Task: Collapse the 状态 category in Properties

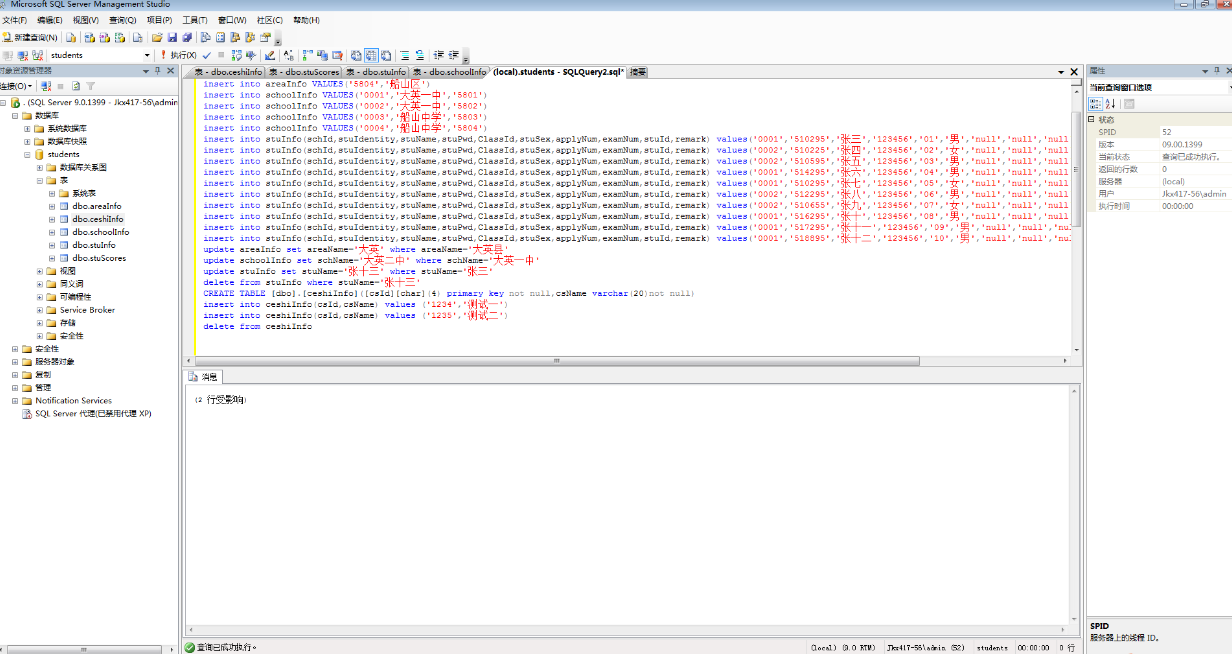Action: (1092, 119)
